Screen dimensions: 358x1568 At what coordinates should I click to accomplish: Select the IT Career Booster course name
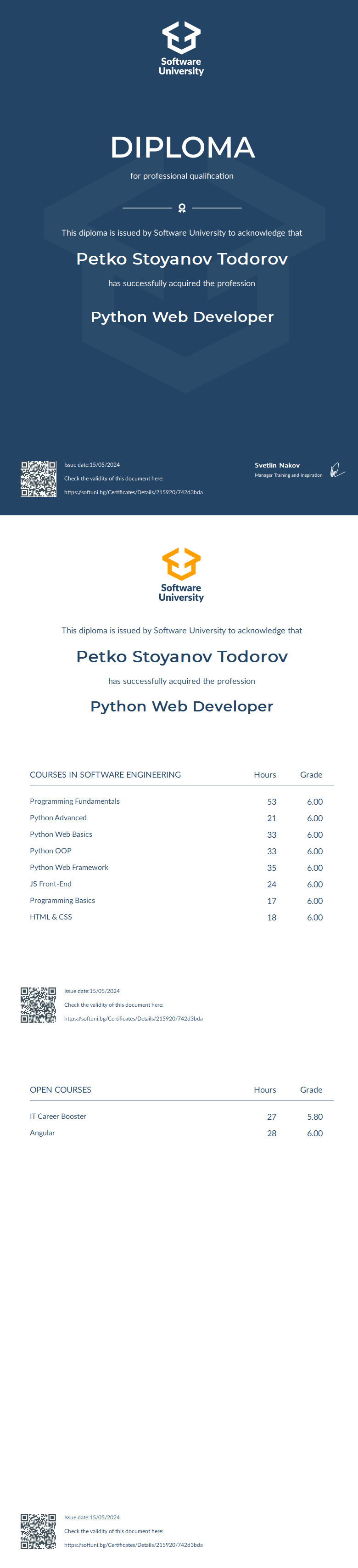pos(58,1117)
